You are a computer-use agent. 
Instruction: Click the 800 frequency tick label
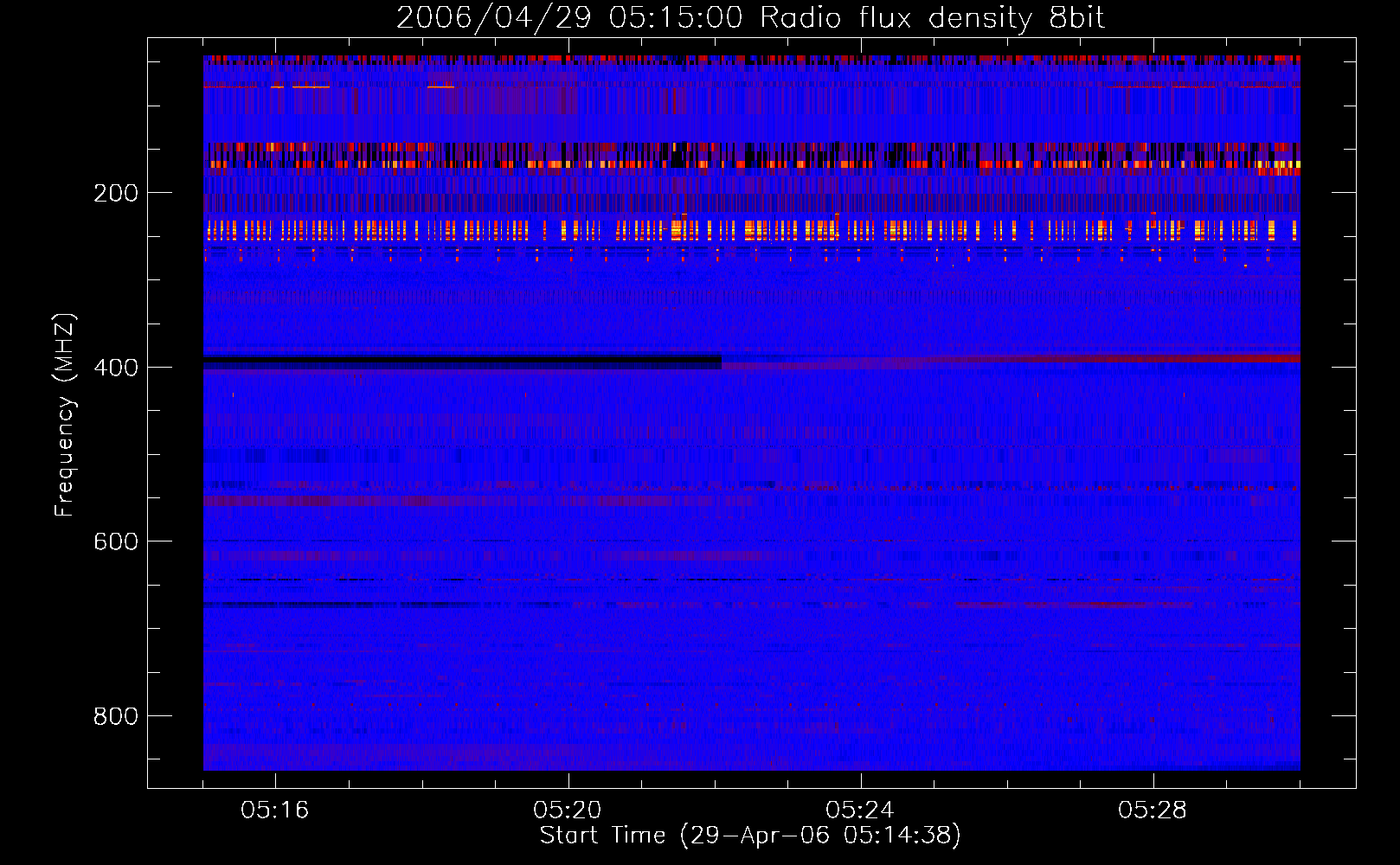[x=116, y=716]
